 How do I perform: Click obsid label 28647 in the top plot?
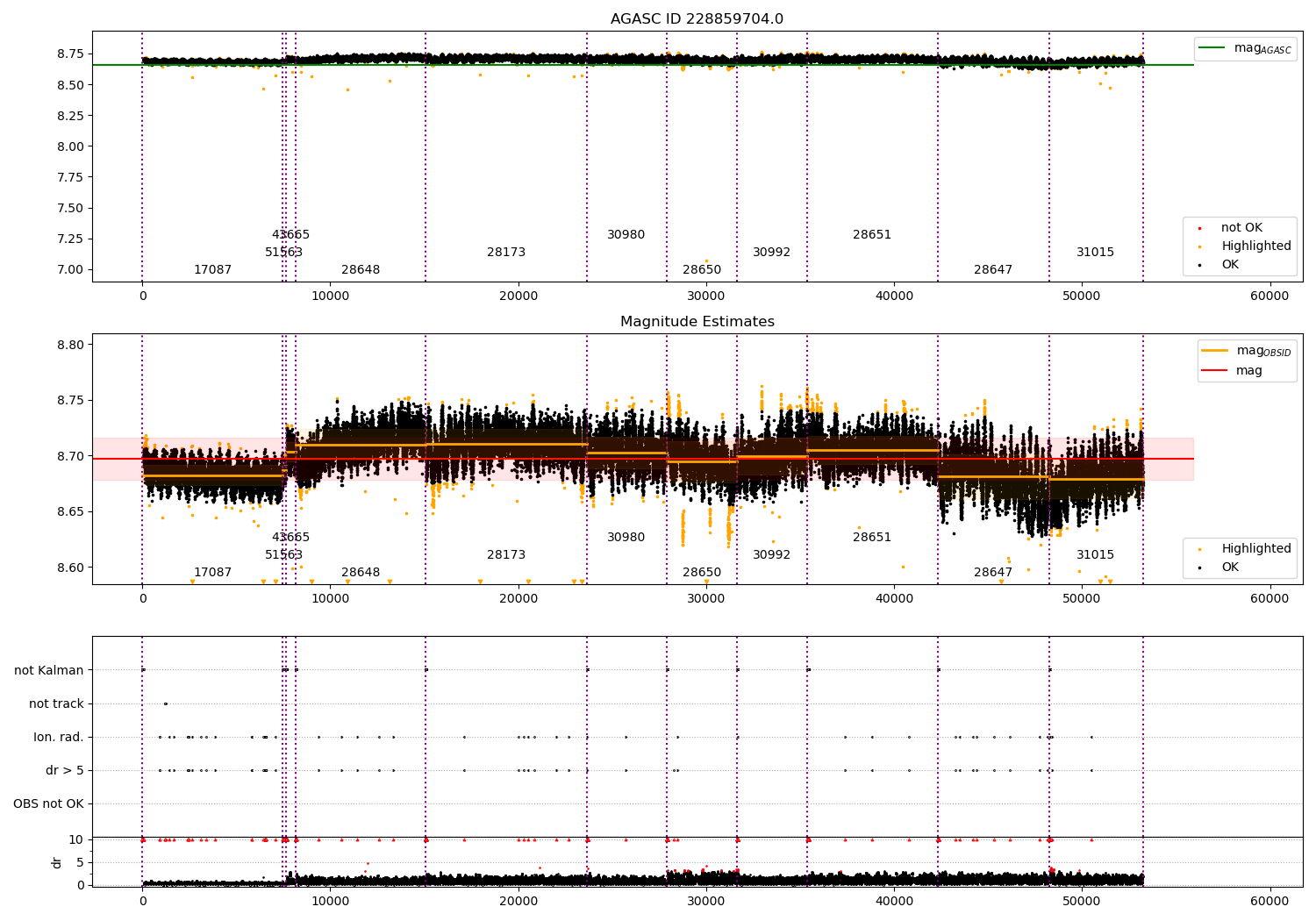[x=993, y=270]
